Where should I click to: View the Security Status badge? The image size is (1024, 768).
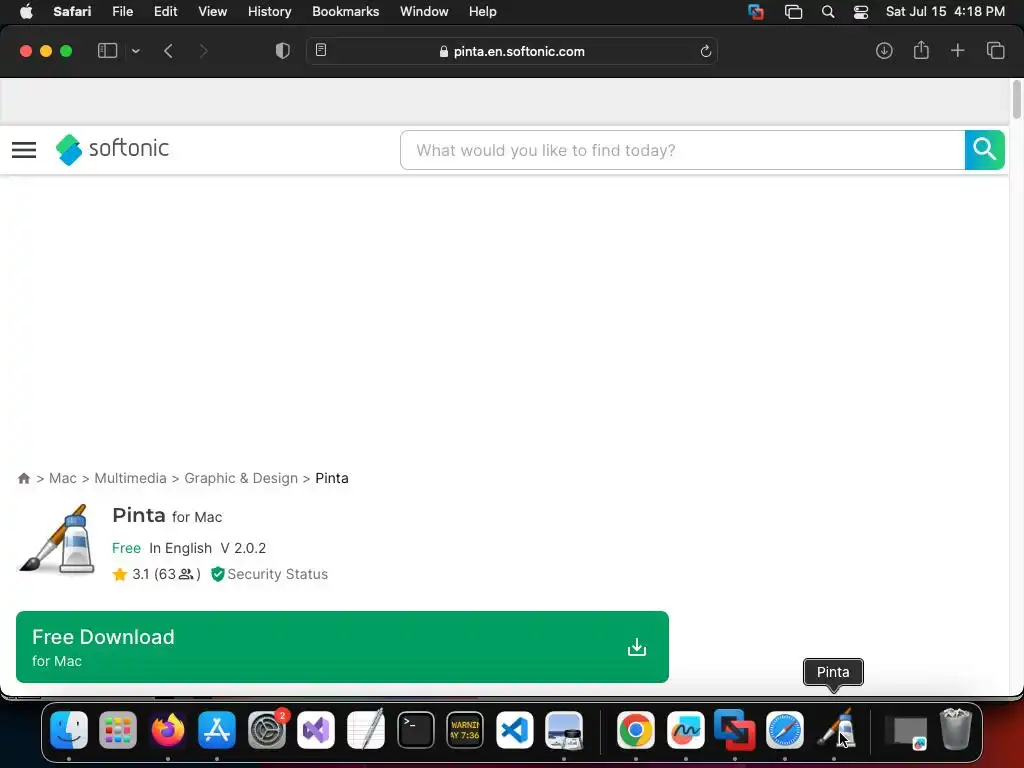(x=269, y=574)
